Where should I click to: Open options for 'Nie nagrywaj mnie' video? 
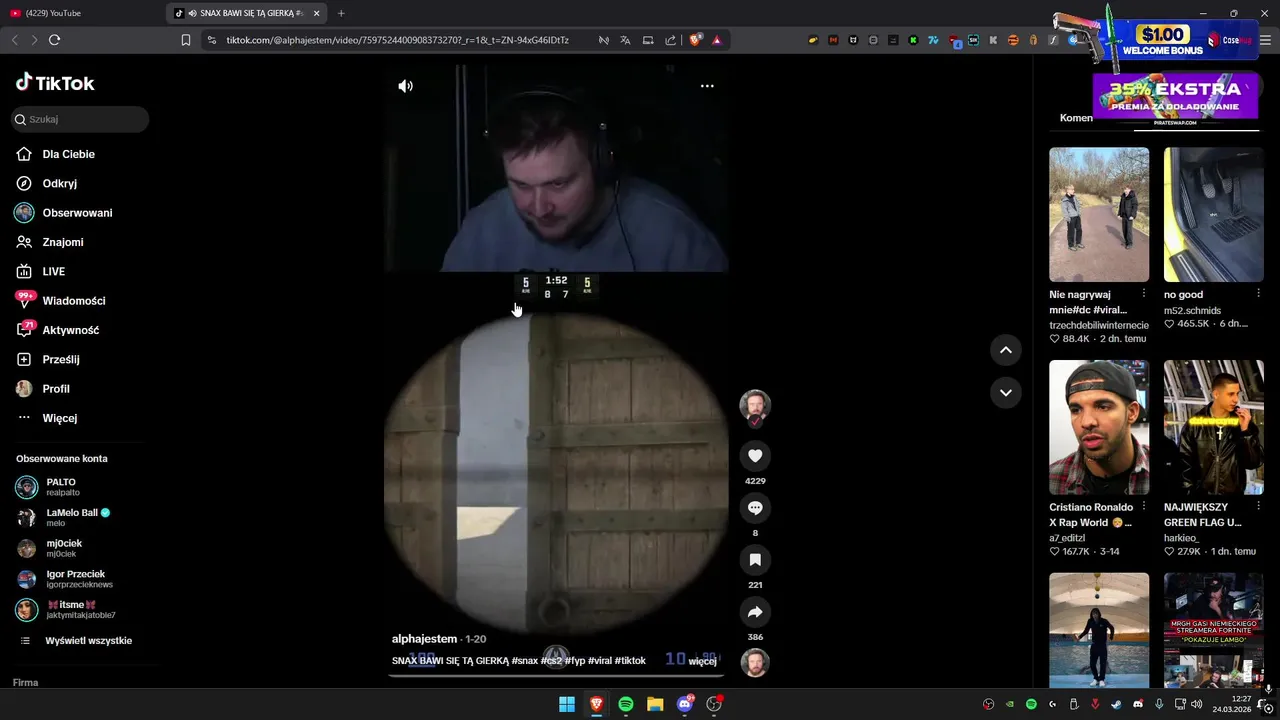coord(1144,294)
